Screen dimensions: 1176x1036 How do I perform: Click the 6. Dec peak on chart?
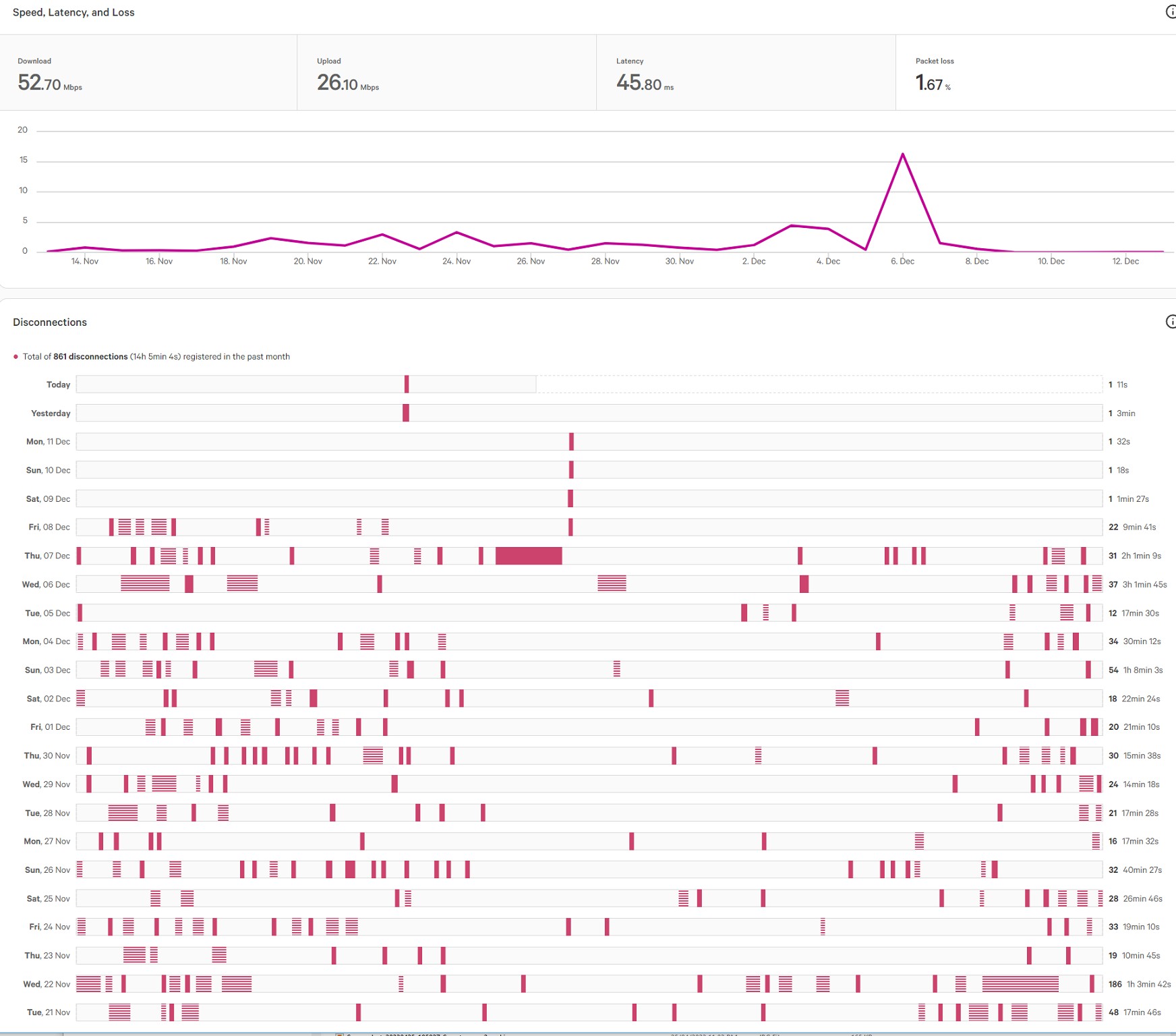[x=902, y=154]
